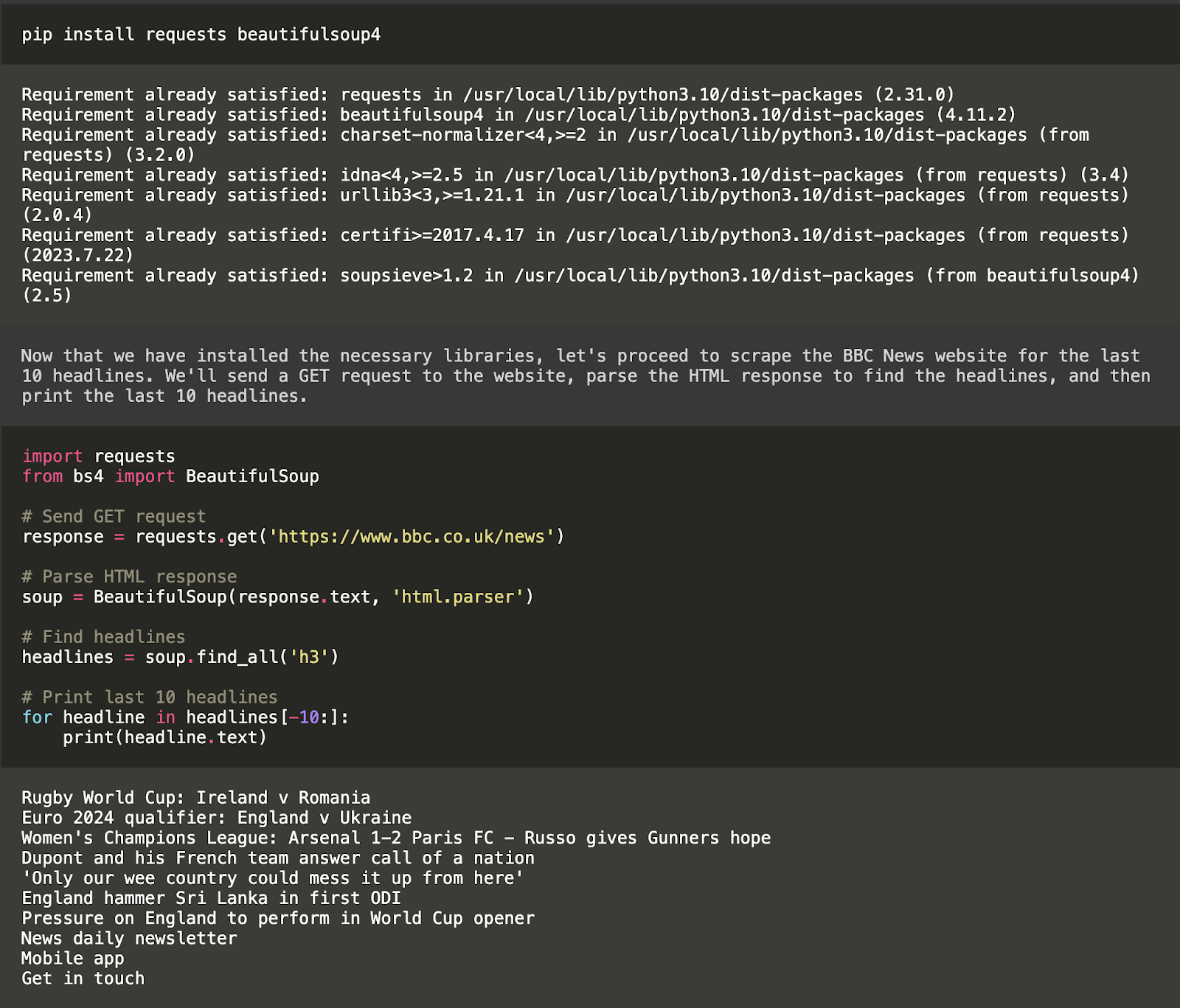The width and height of the screenshot is (1180, 1008).
Task: Click the soup.find_all('h3') line
Action: tap(181, 657)
